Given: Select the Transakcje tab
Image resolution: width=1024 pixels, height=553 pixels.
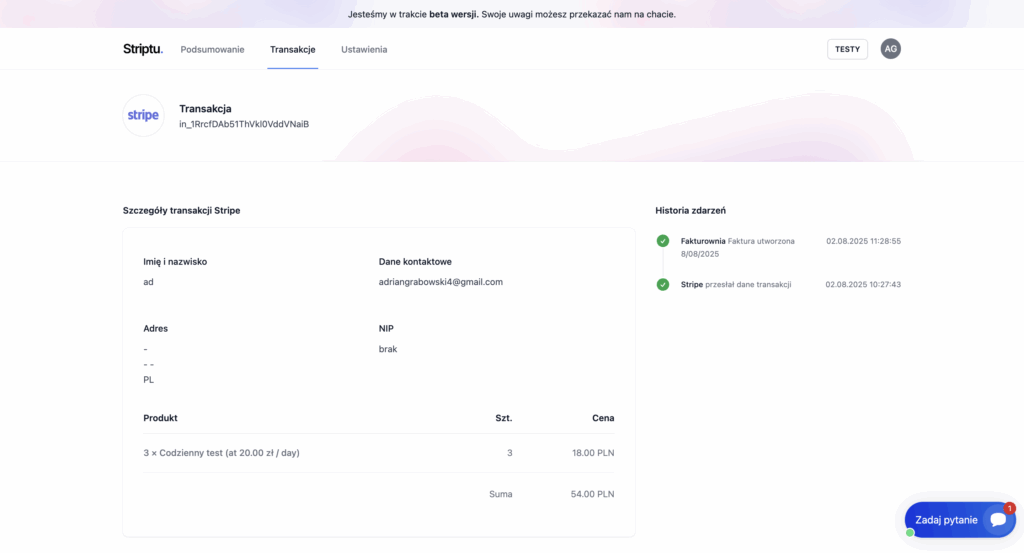Looking at the screenshot, I should [x=293, y=50].
